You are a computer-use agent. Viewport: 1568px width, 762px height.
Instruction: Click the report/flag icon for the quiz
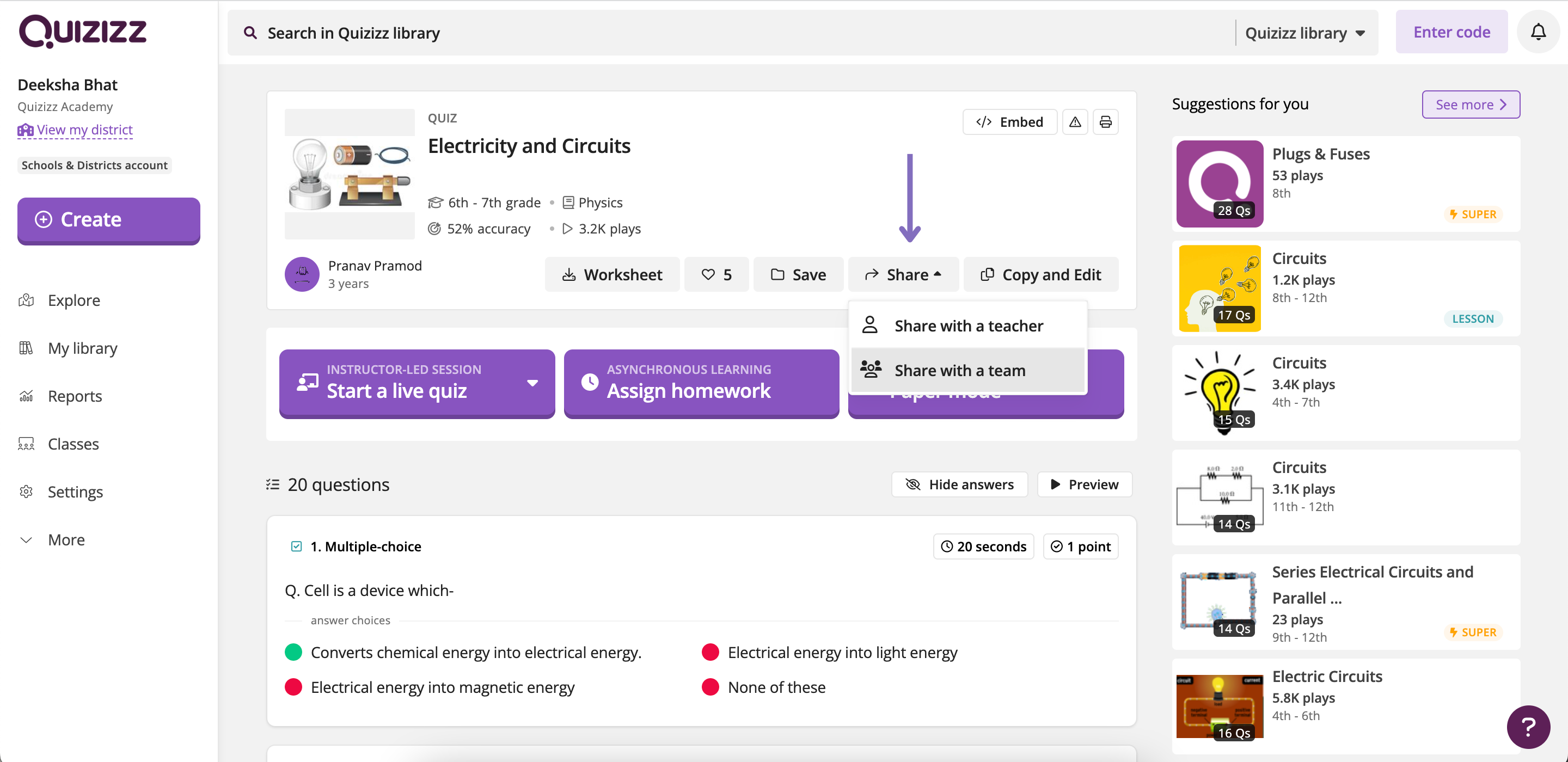(x=1074, y=122)
